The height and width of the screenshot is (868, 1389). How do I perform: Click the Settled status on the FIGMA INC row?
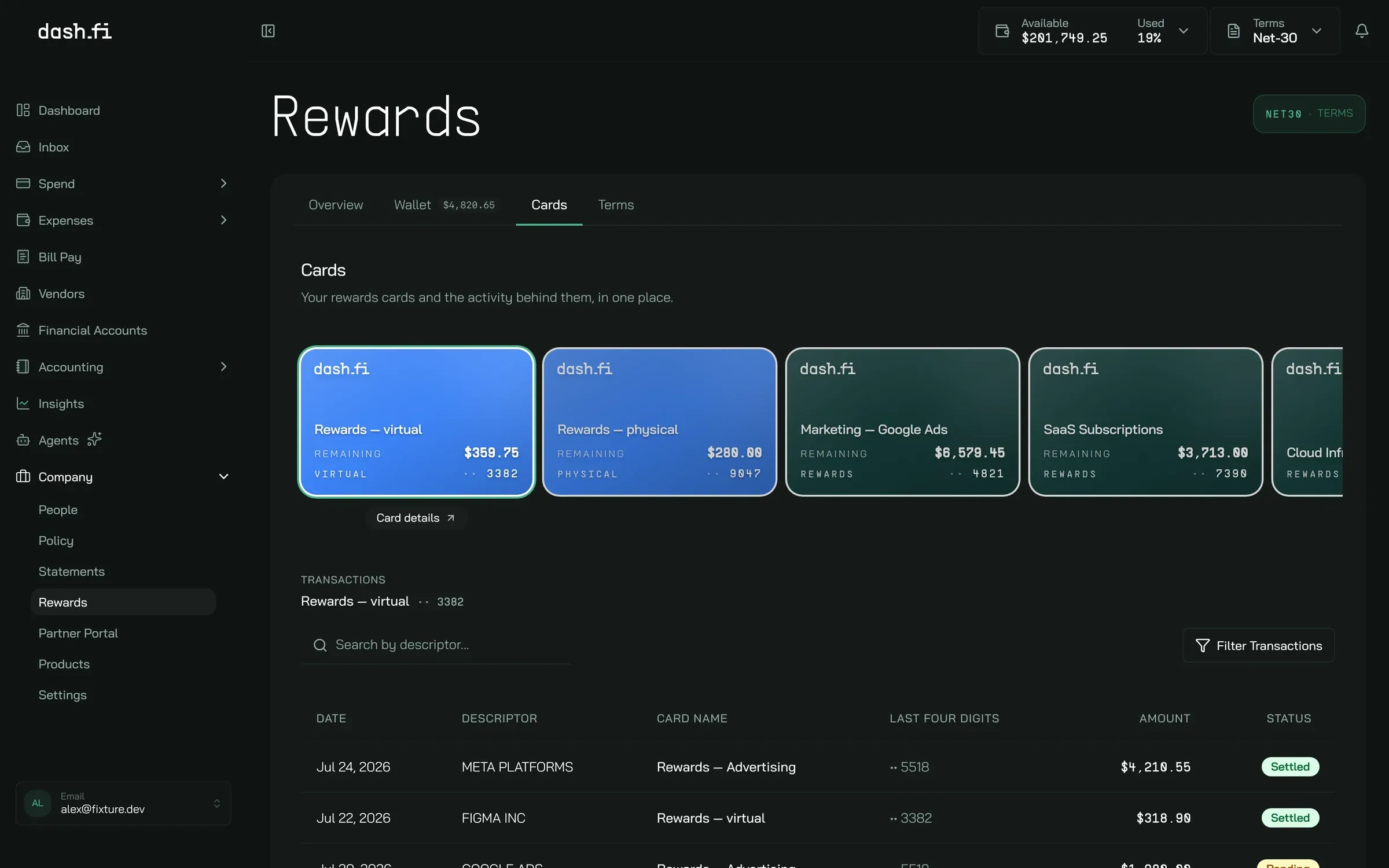[x=1290, y=818]
